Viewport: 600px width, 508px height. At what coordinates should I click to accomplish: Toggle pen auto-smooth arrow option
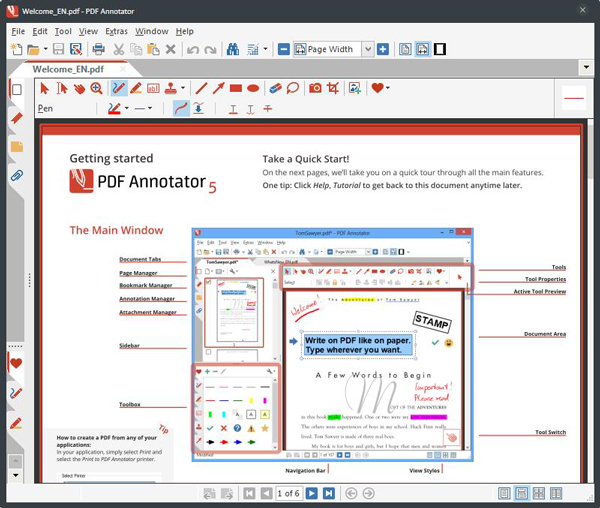[198, 109]
